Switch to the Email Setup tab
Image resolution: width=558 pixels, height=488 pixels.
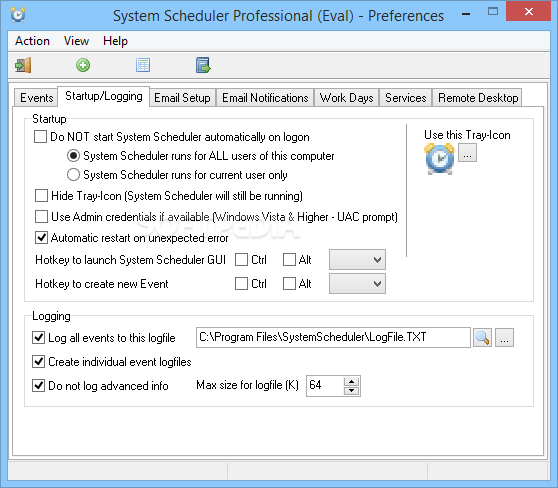coord(182,98)
